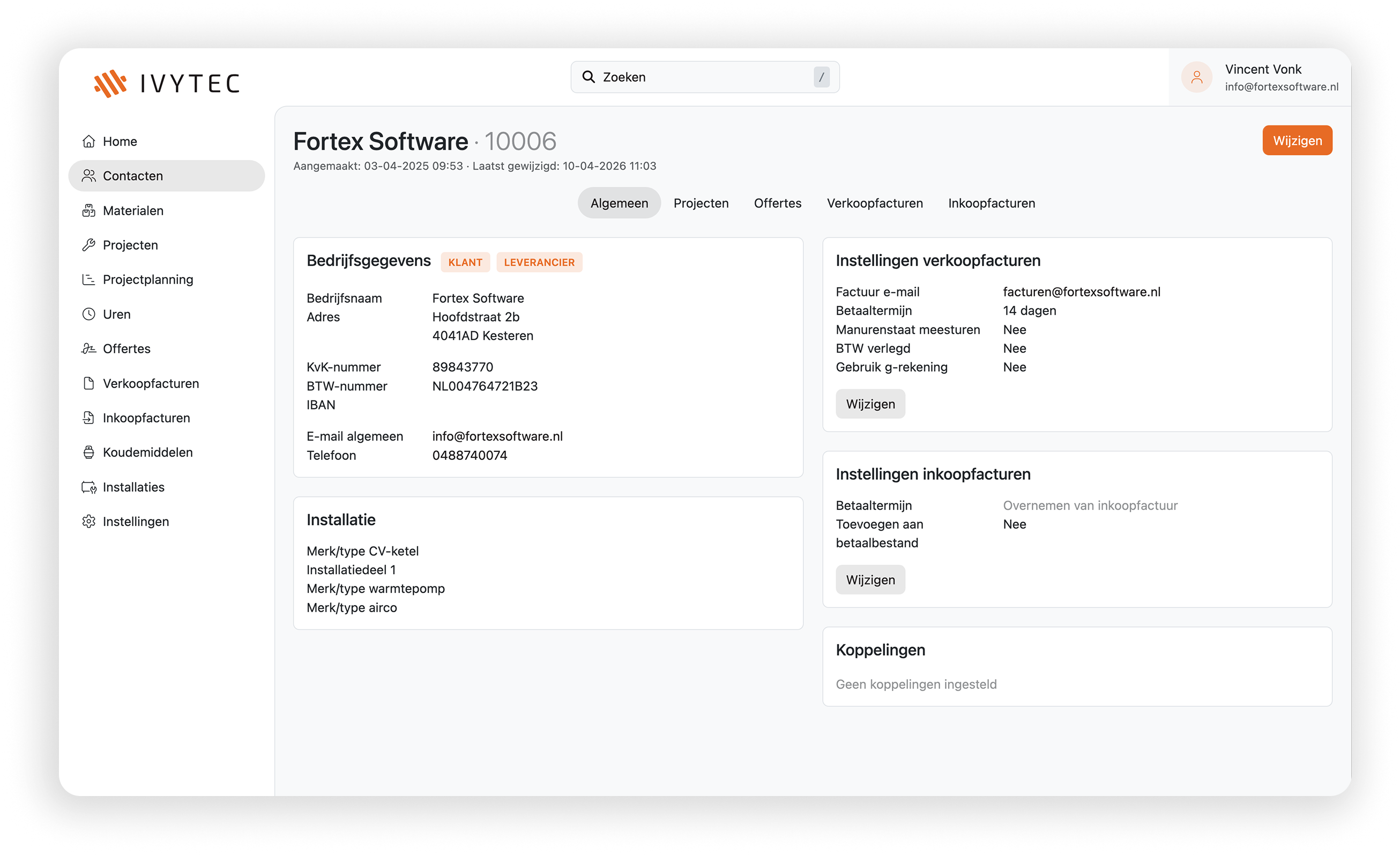Click the Installaties icon in sidebar

coord(88,487)
